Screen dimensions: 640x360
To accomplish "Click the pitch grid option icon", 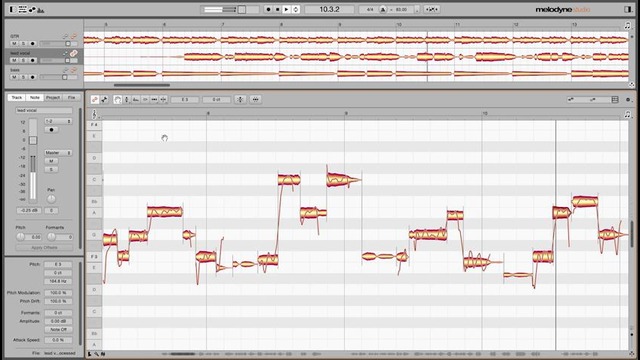I will [x=571, y=100].
